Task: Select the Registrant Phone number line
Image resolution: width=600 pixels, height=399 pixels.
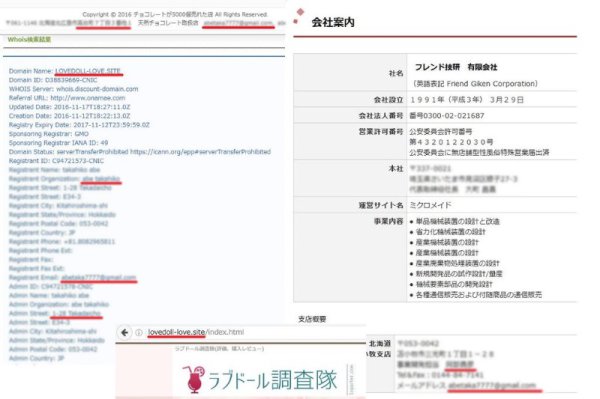Action: 62,241
